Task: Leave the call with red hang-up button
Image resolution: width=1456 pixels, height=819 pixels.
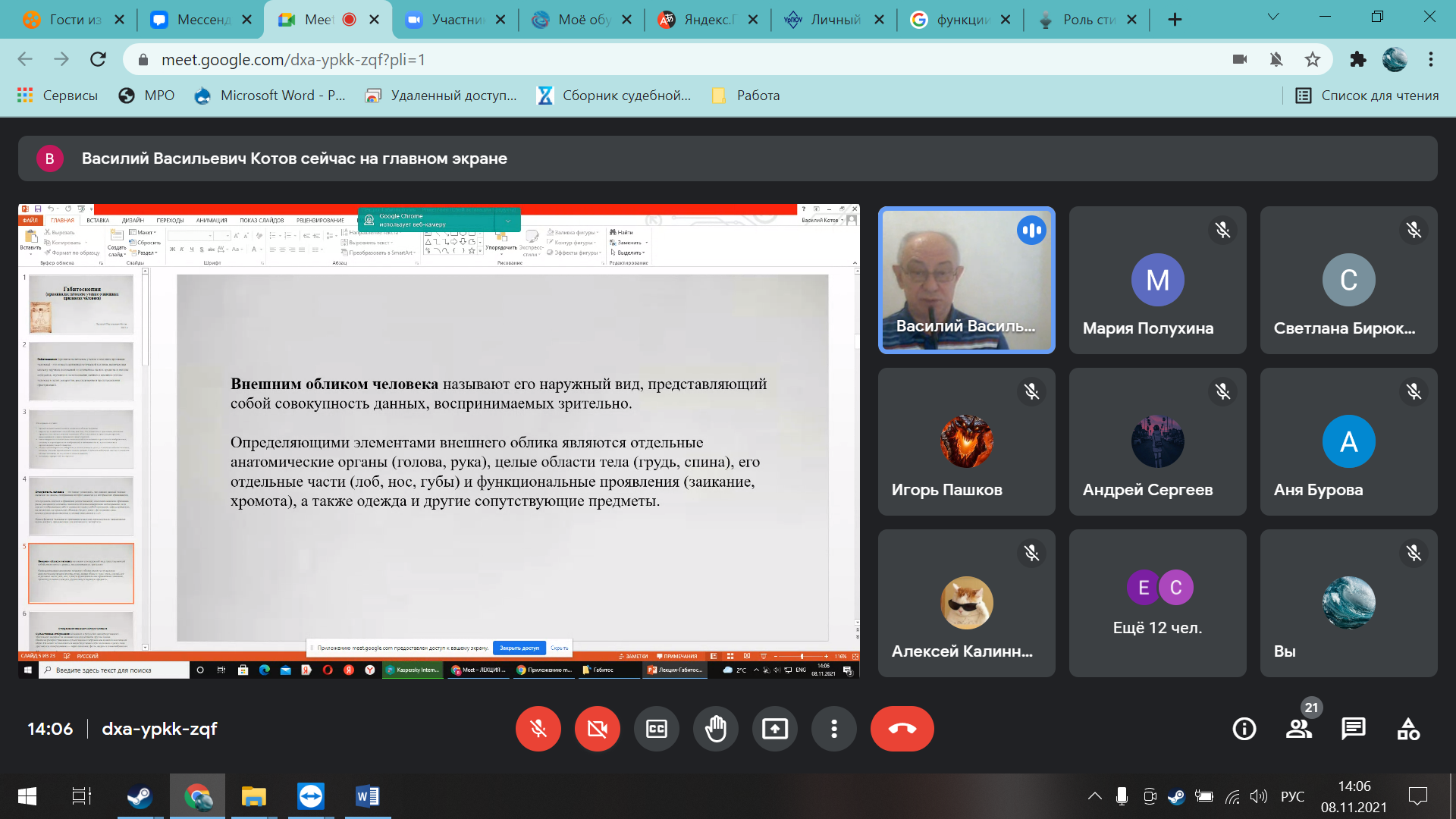Action: pos(902,729)
